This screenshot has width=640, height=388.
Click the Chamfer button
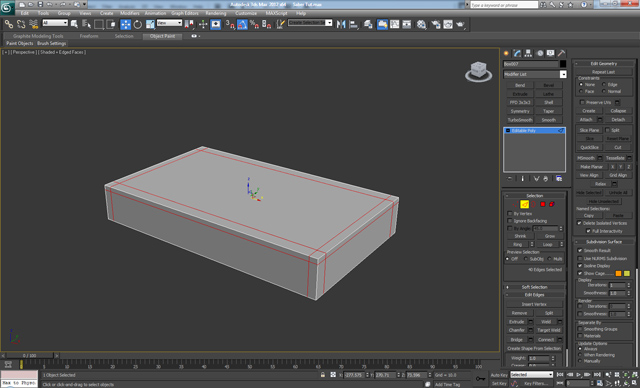[517, 330]
